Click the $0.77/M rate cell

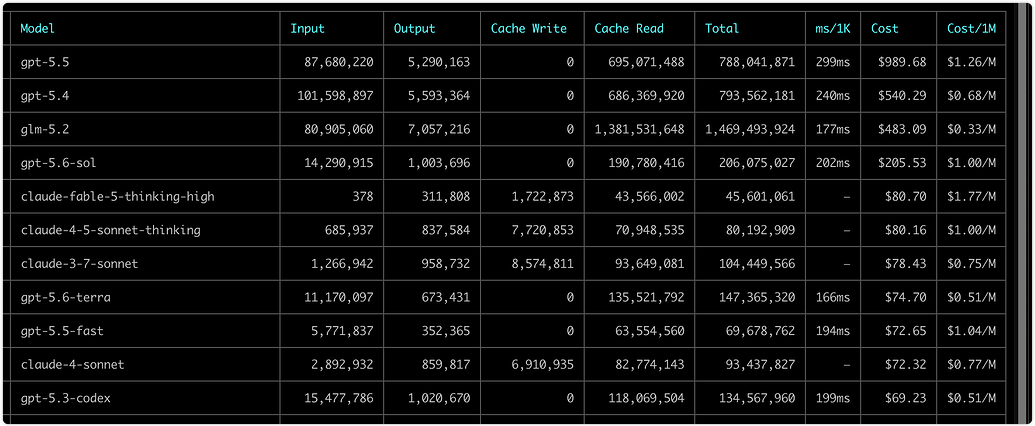coord(972,365)
